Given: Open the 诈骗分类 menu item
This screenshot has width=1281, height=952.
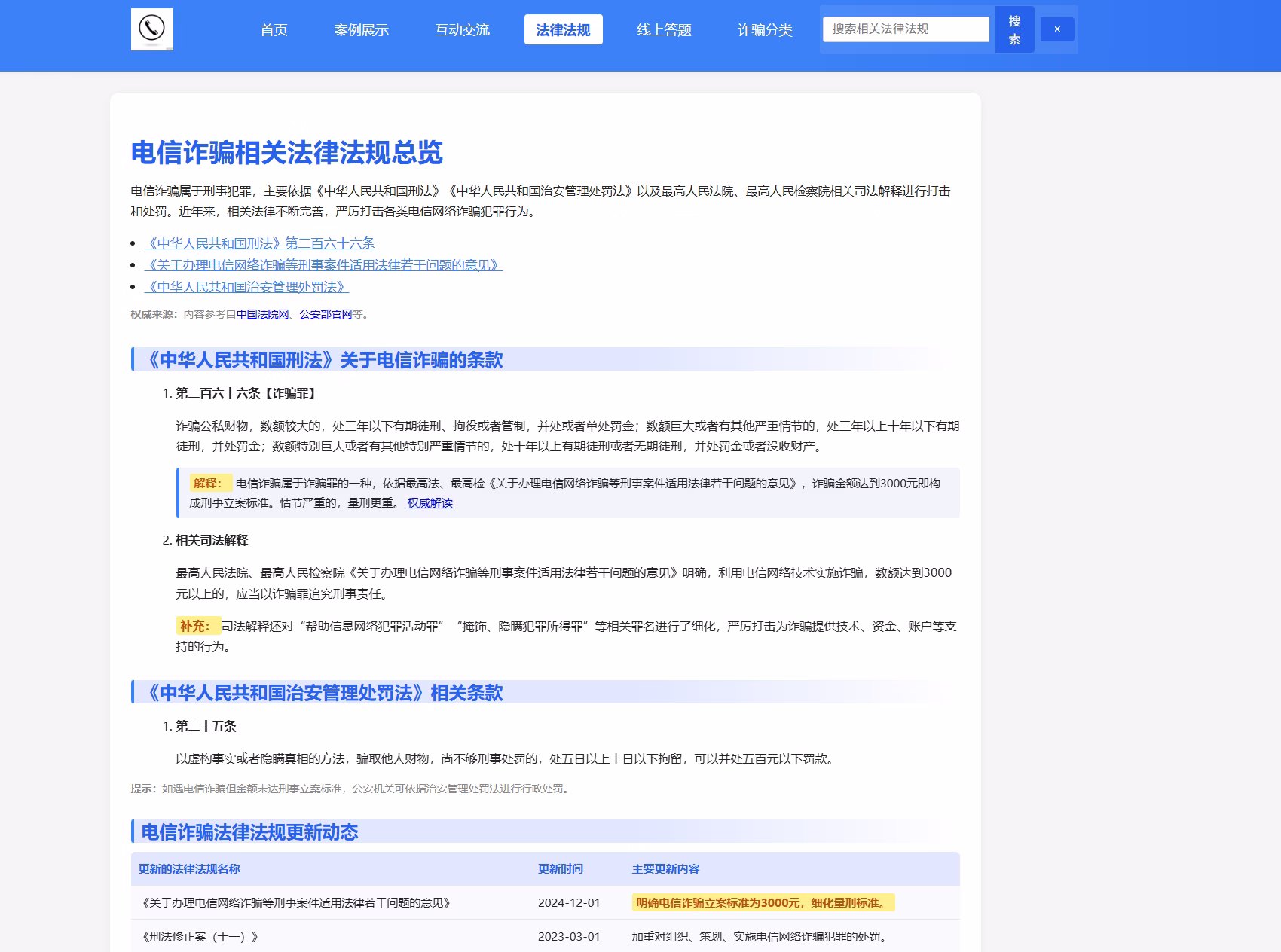Looking at the screenshot, I should (x=765, y=30).
